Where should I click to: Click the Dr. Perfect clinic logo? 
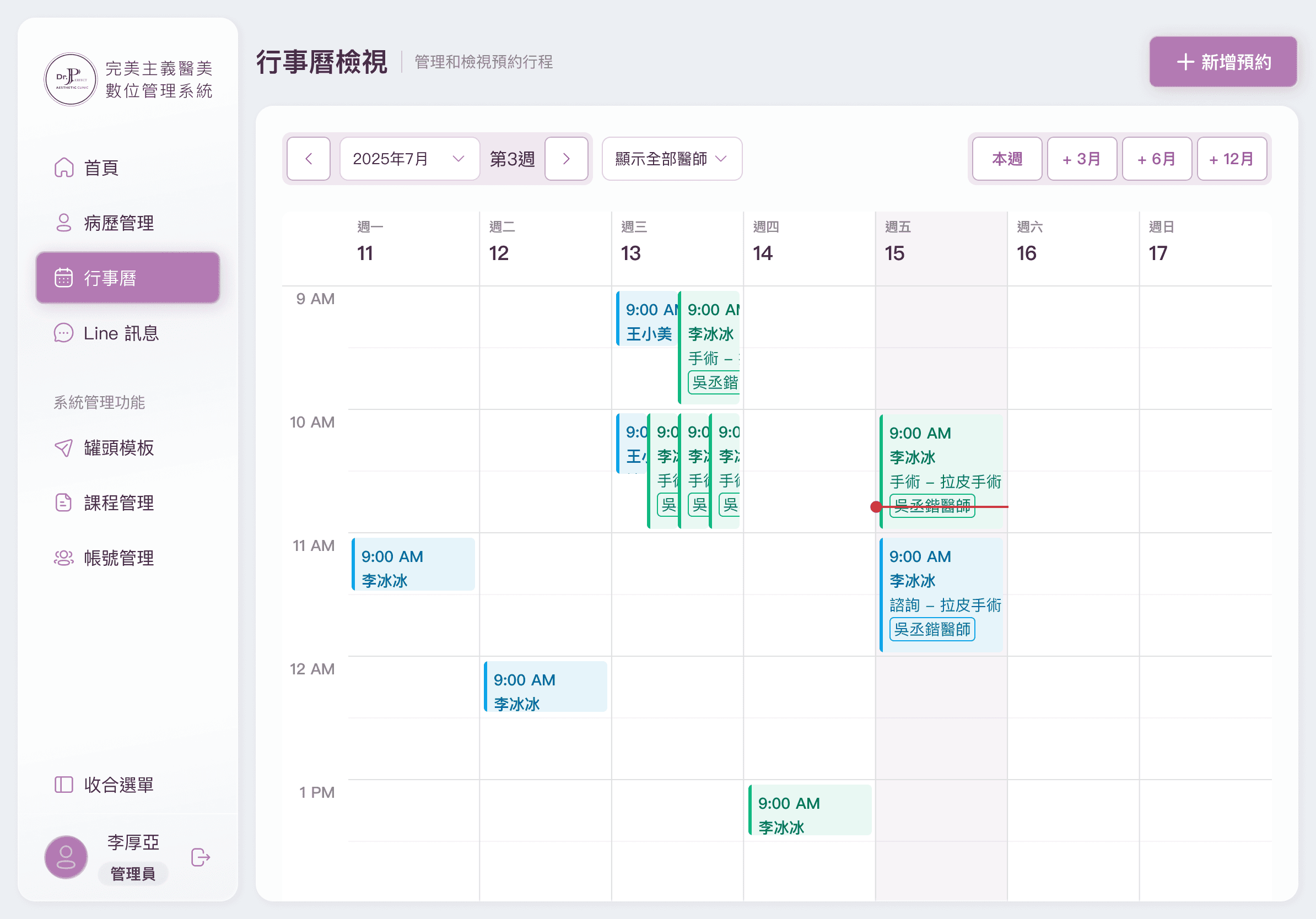tap(71, 79)
